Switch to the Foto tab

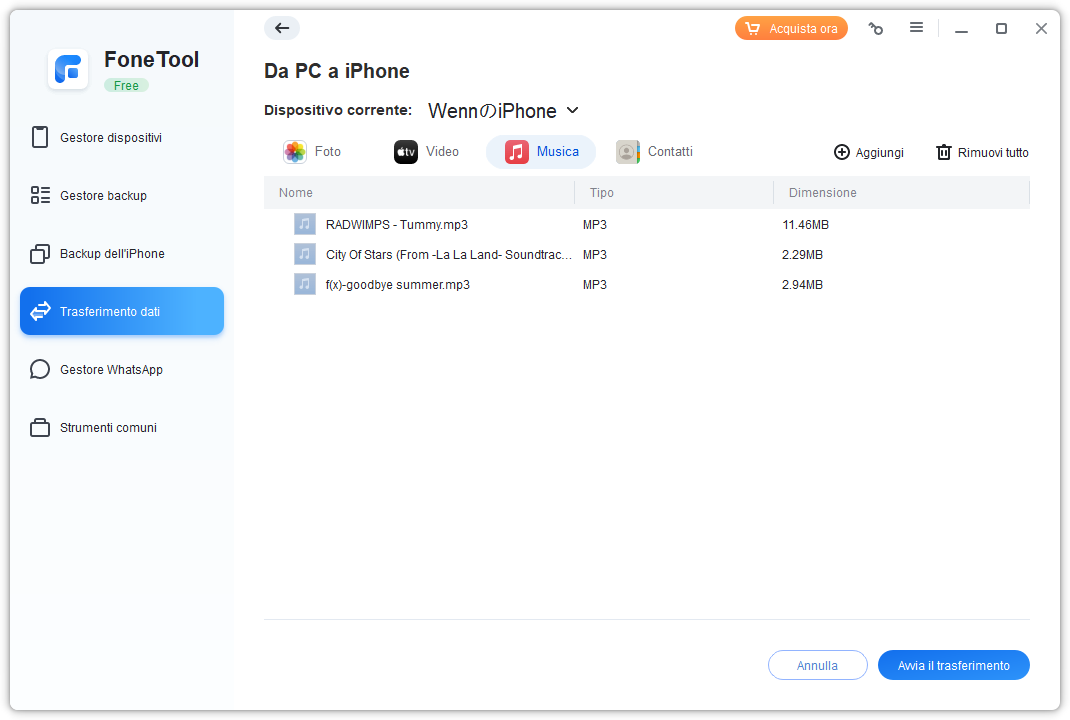click(312, 152)
